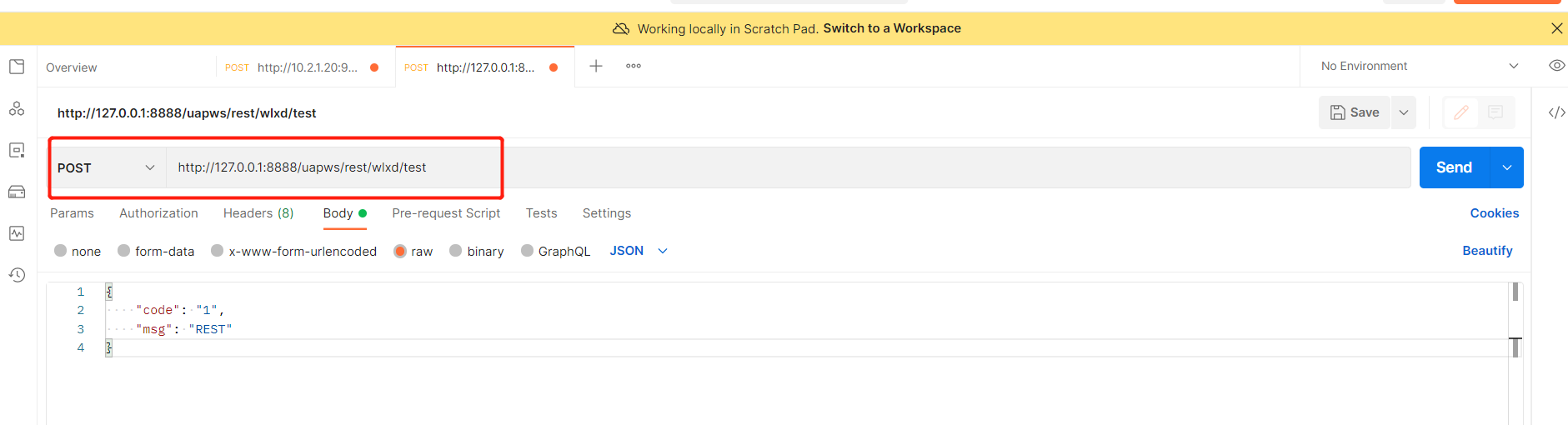Open Monitors icon in left sidebar
The height and width of the screenshot is (425, 1568).
[x=17, y=233]
